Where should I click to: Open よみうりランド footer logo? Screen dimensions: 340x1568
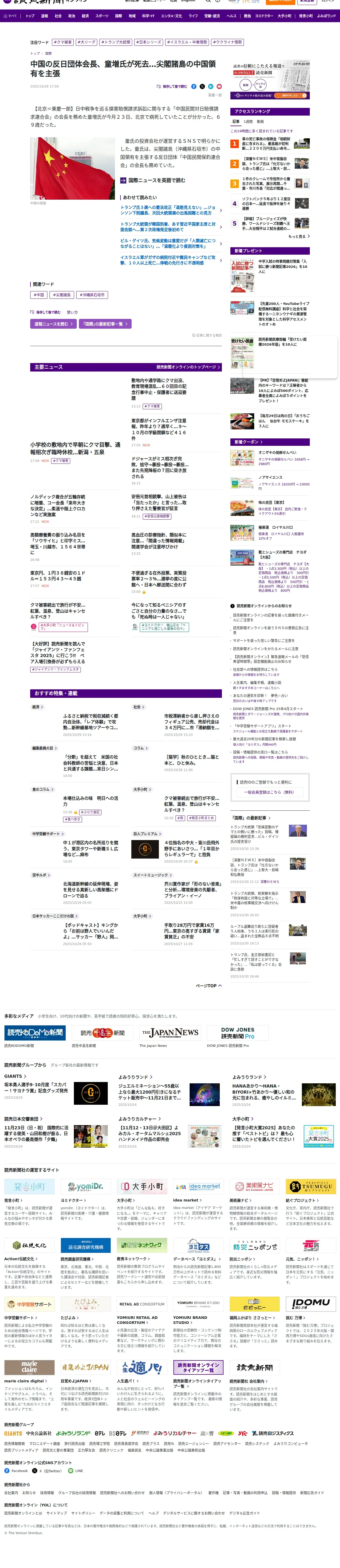(x=74, y=1433)
